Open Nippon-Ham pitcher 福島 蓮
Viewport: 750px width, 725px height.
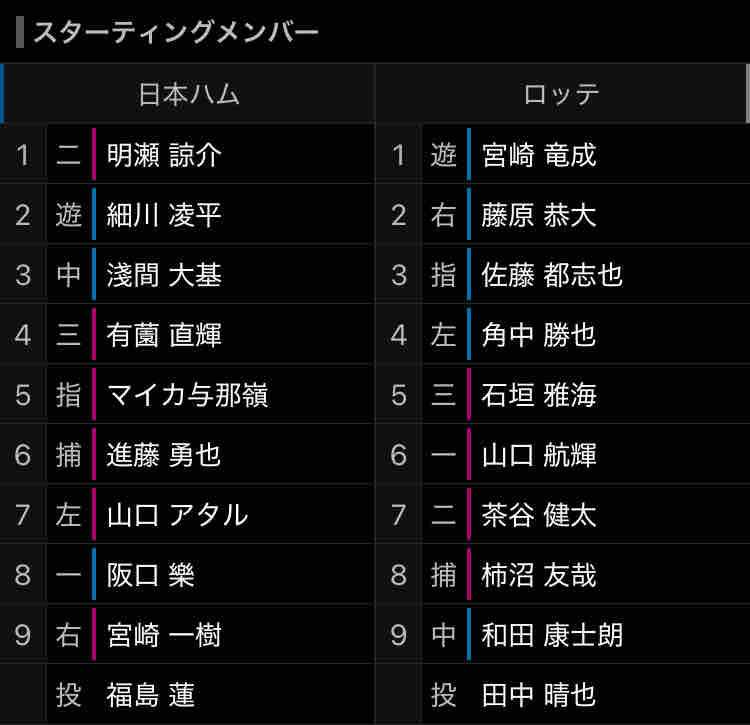150,695
